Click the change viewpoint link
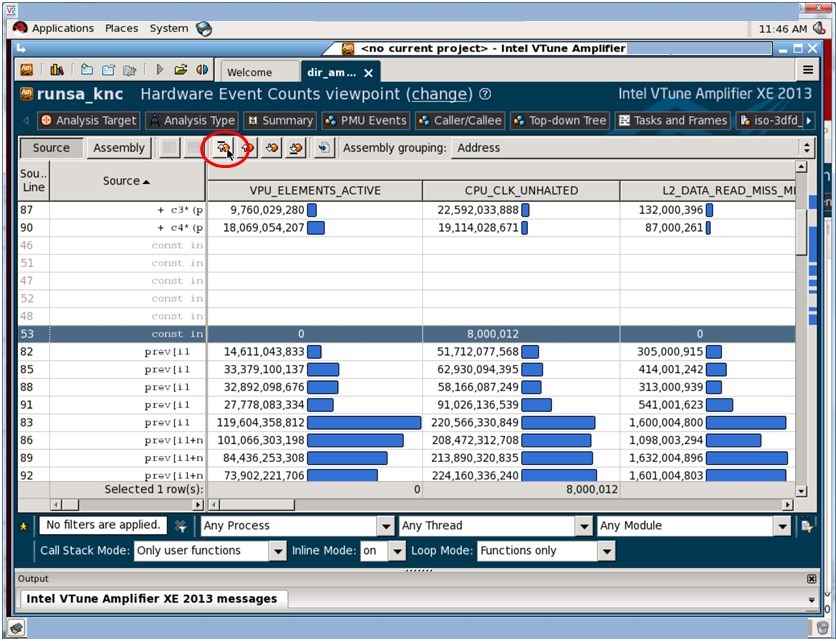 click(x=439, y=94)
